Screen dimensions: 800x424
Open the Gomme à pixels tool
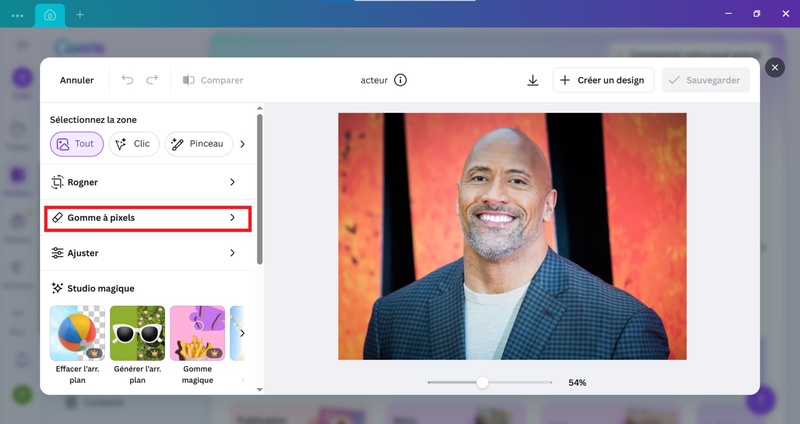tap(148, 218)
